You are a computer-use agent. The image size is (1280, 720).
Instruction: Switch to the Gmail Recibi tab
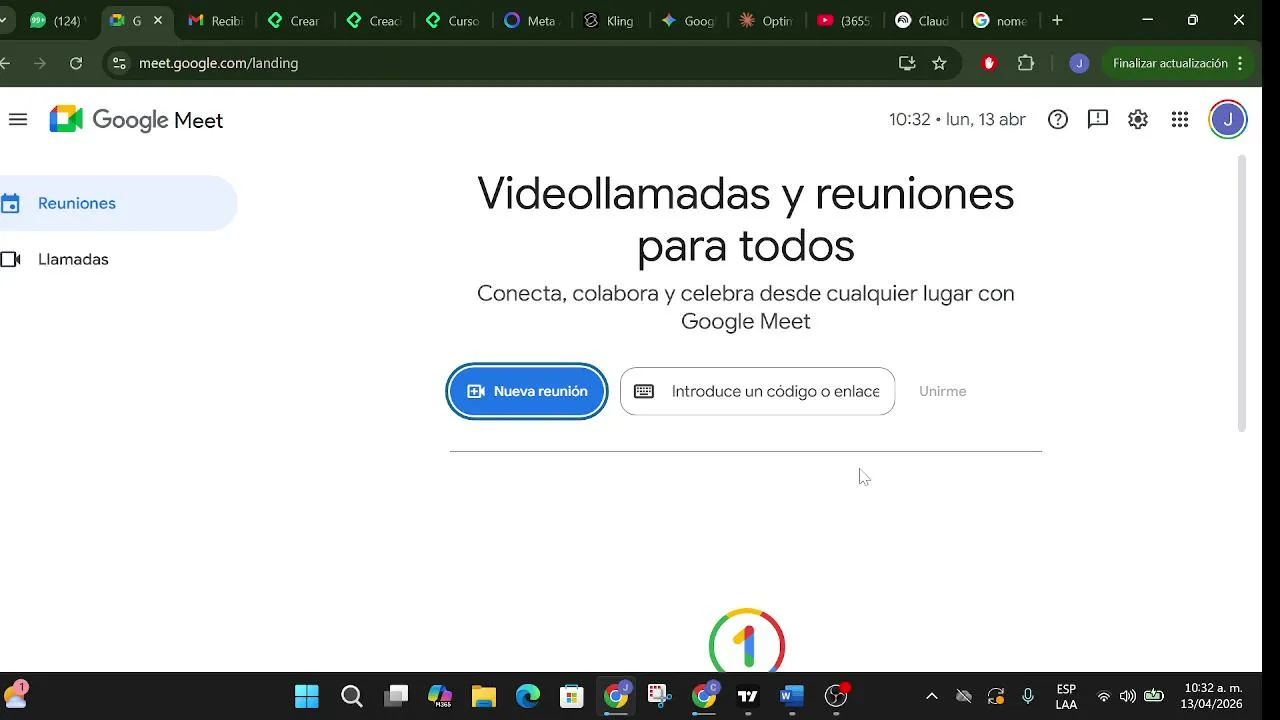point(216,20)
